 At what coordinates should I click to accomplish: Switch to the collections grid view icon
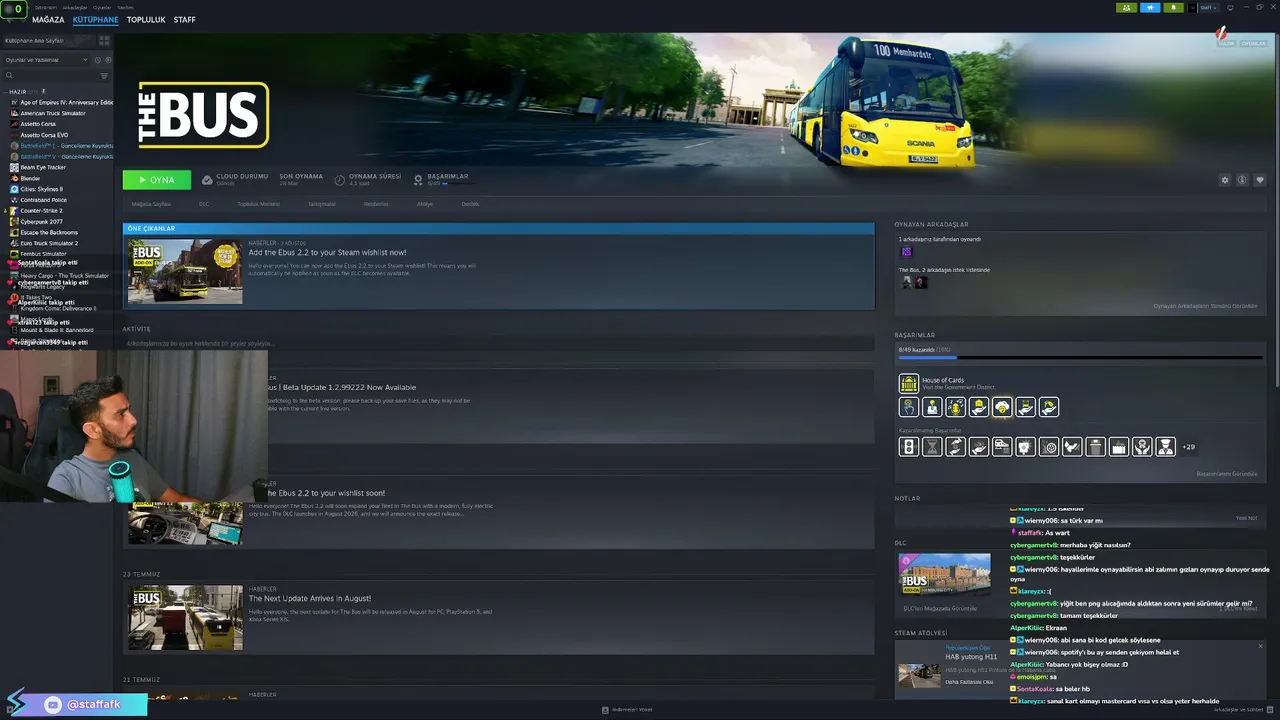(104, 41)
